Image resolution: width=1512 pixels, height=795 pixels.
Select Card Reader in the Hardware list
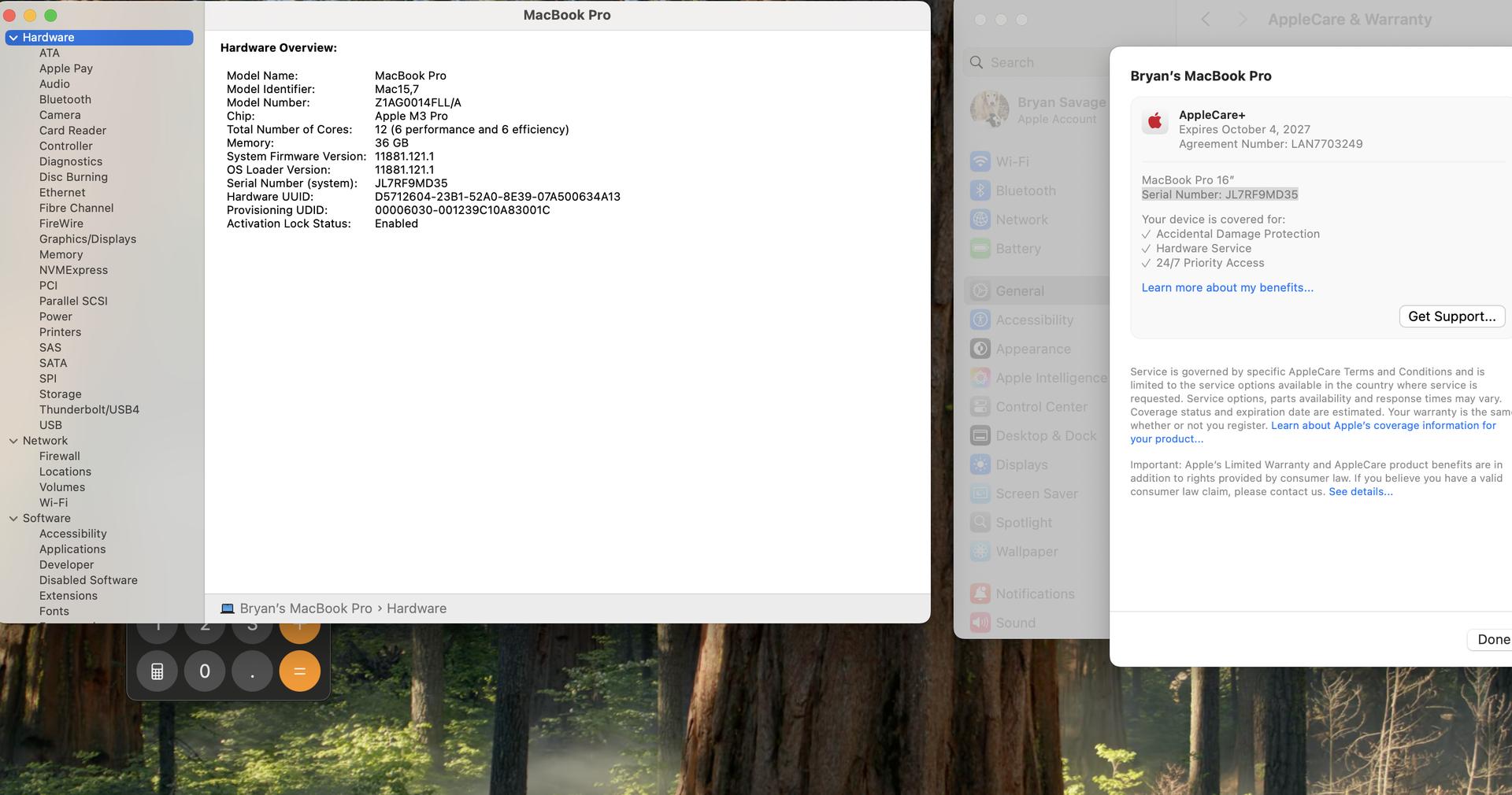[x=72, y=131]
